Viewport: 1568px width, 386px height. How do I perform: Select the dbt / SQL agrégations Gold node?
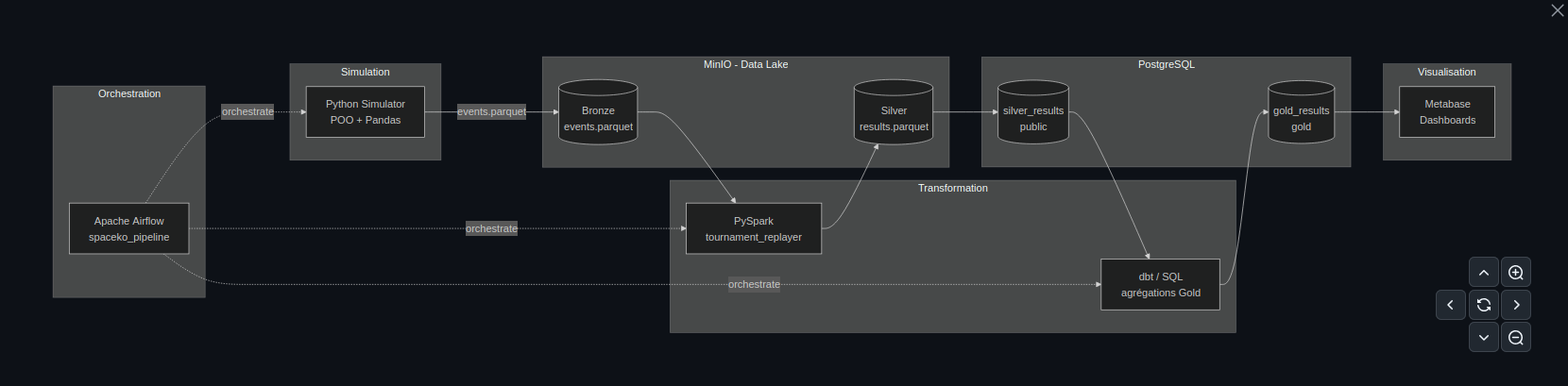click(x=1161, y=284)
